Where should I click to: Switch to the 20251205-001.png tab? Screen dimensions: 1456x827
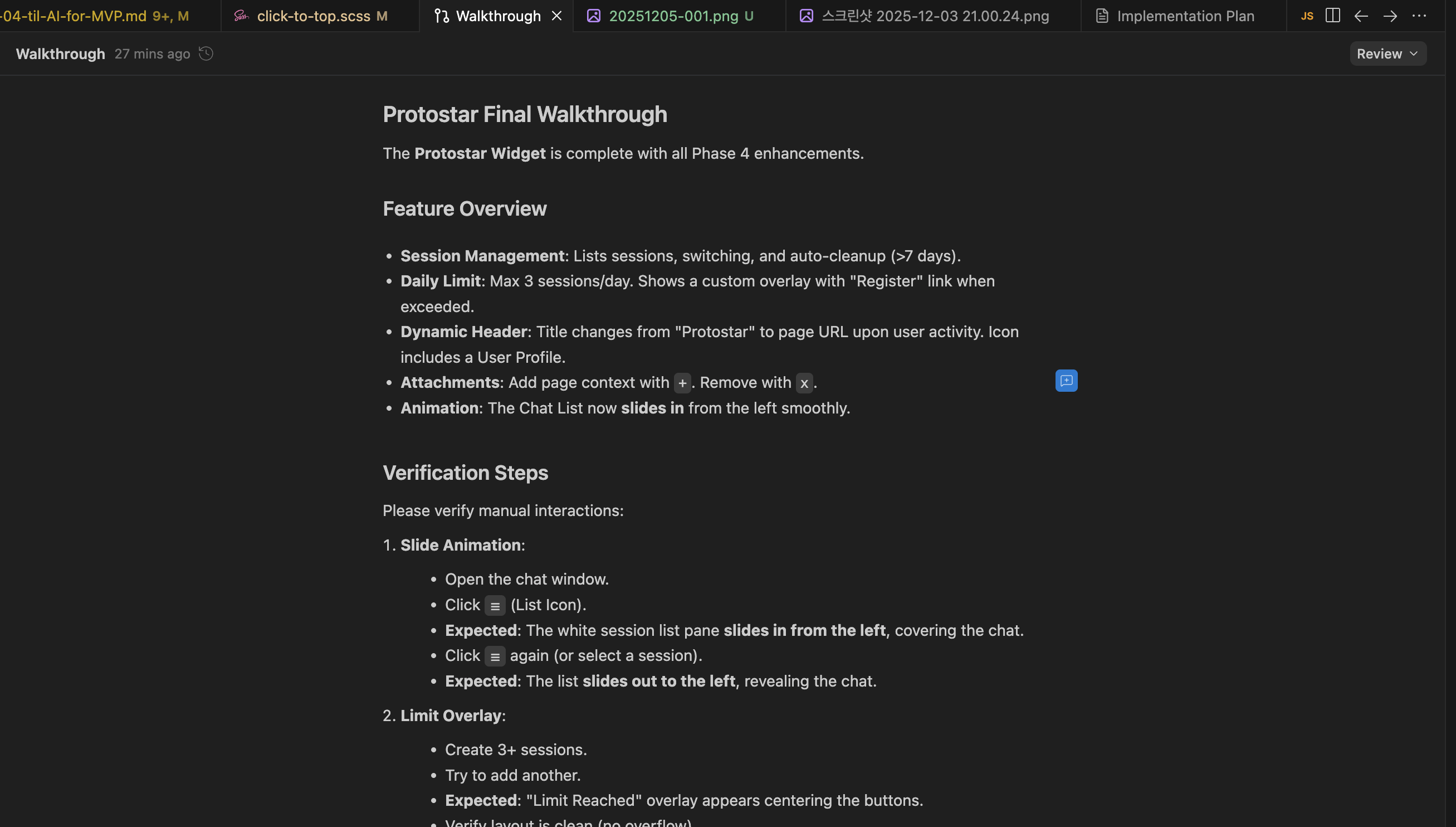point(673,16)
